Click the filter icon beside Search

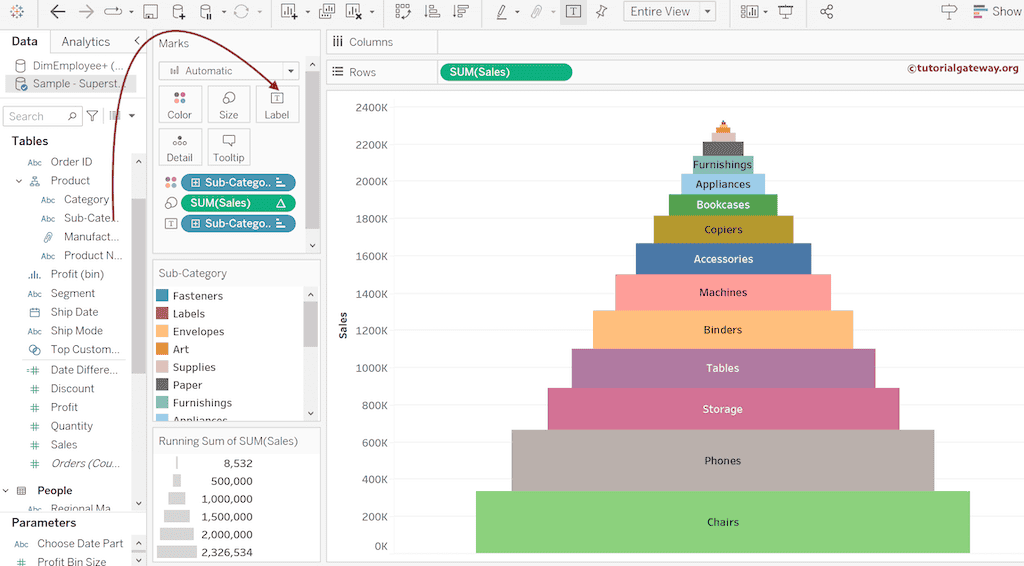(x=92, y=116)
